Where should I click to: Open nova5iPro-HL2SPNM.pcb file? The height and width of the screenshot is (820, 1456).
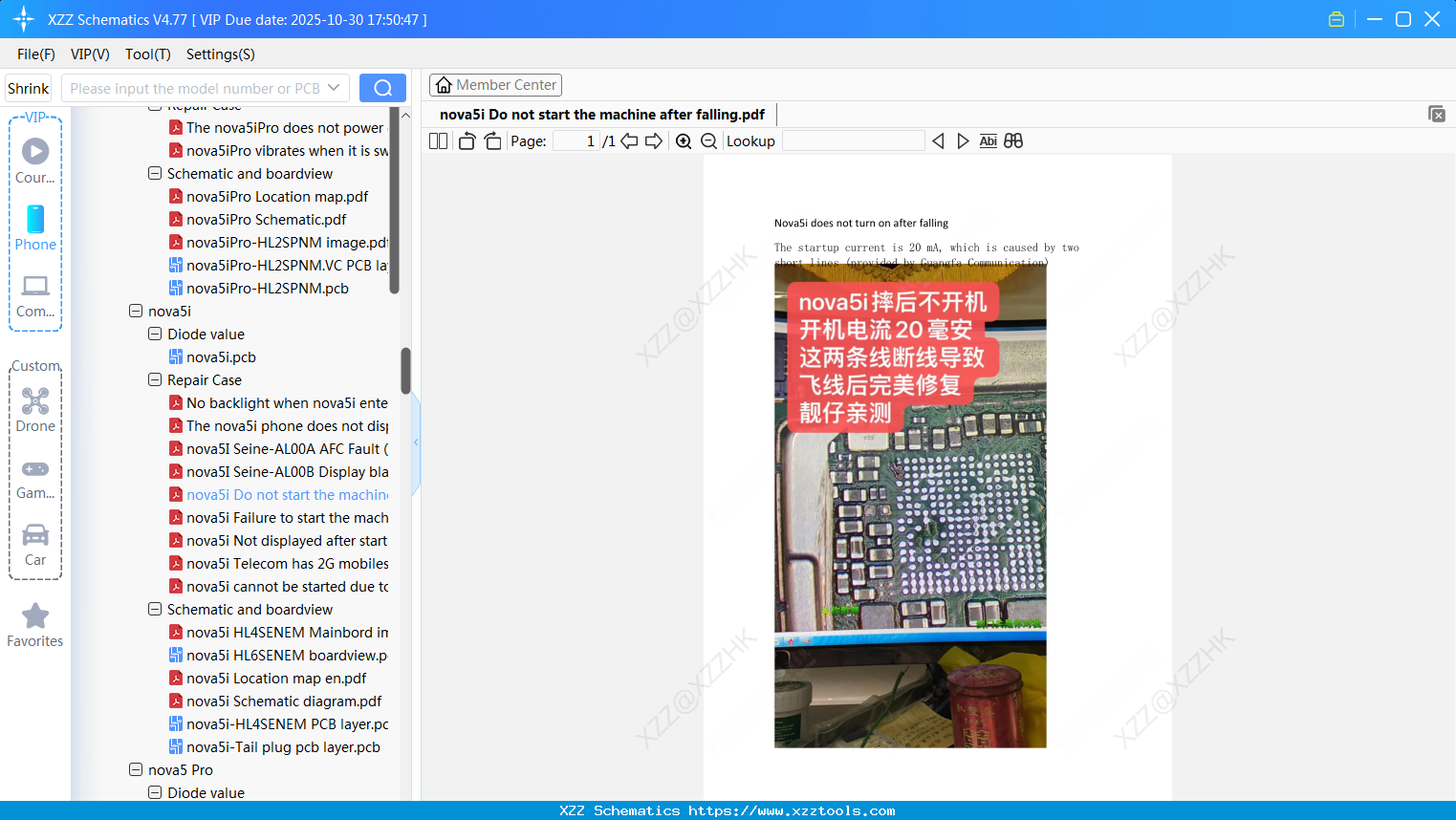point(268,288)
